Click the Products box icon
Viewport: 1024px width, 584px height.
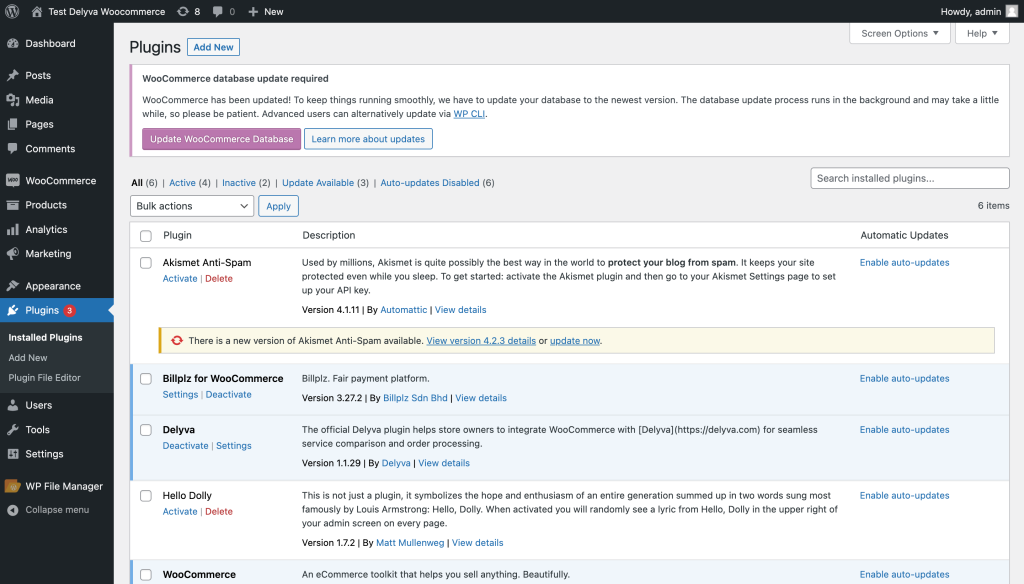tap(12, 204)
